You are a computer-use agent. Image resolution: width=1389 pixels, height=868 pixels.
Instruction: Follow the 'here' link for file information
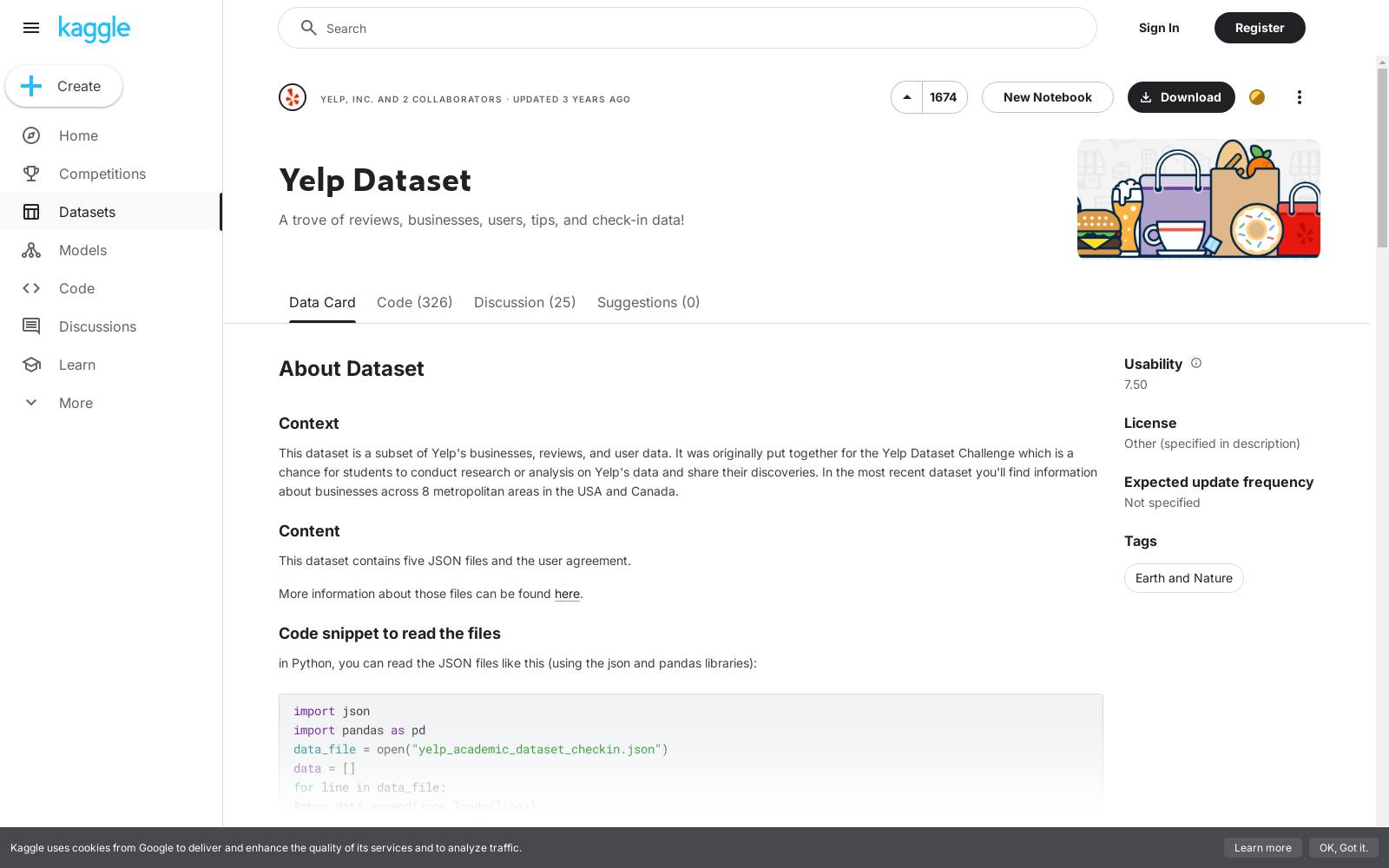tap(567, 594)
